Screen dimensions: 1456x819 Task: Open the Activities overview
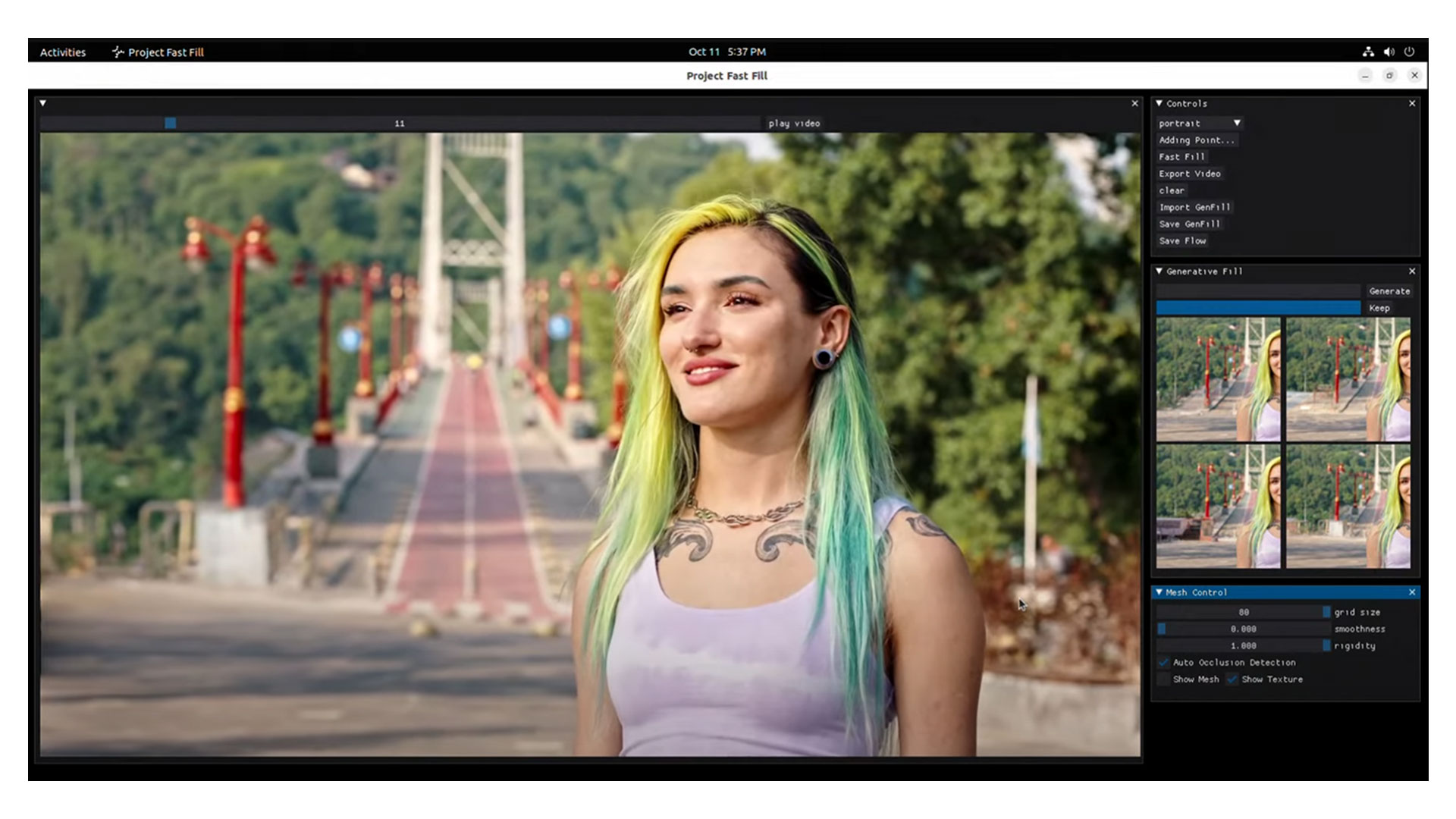coord(62,52)
